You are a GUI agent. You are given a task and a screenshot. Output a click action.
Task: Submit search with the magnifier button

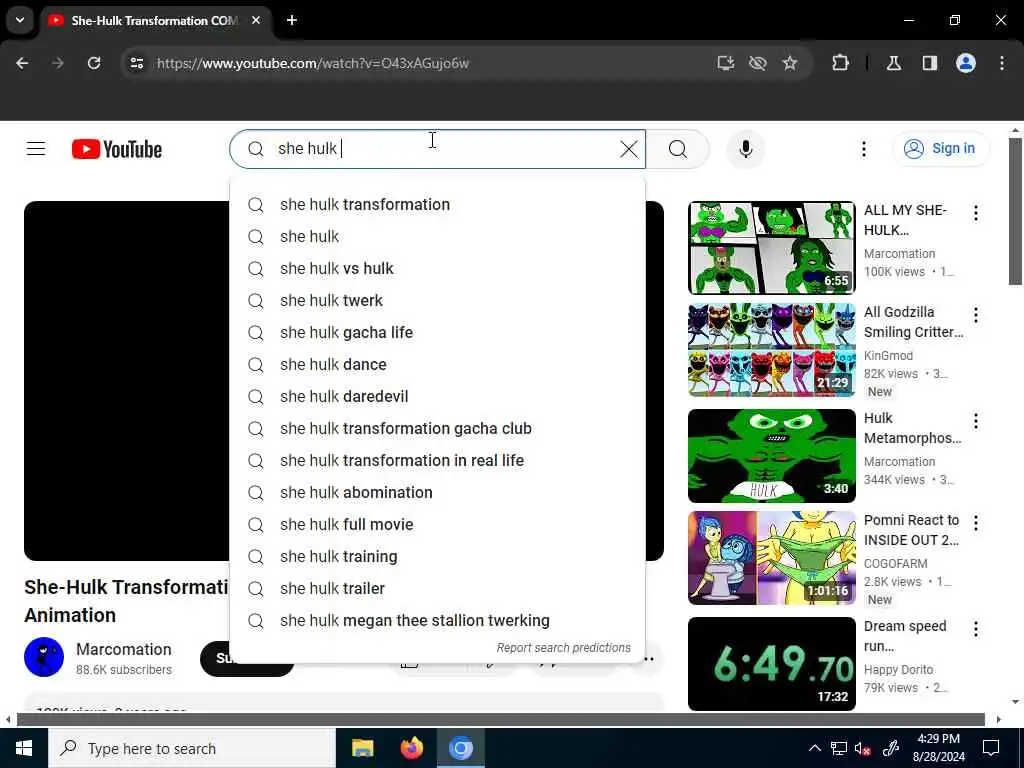click(x=678, y=149)
